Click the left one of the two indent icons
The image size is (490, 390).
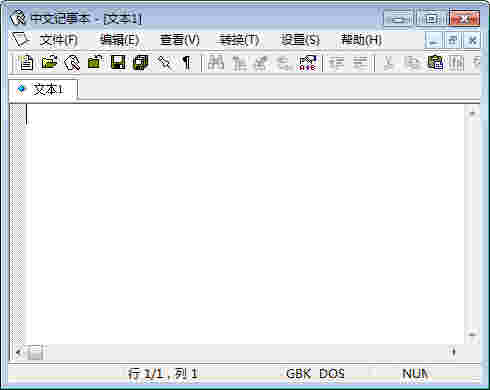[x=336, y=63]
